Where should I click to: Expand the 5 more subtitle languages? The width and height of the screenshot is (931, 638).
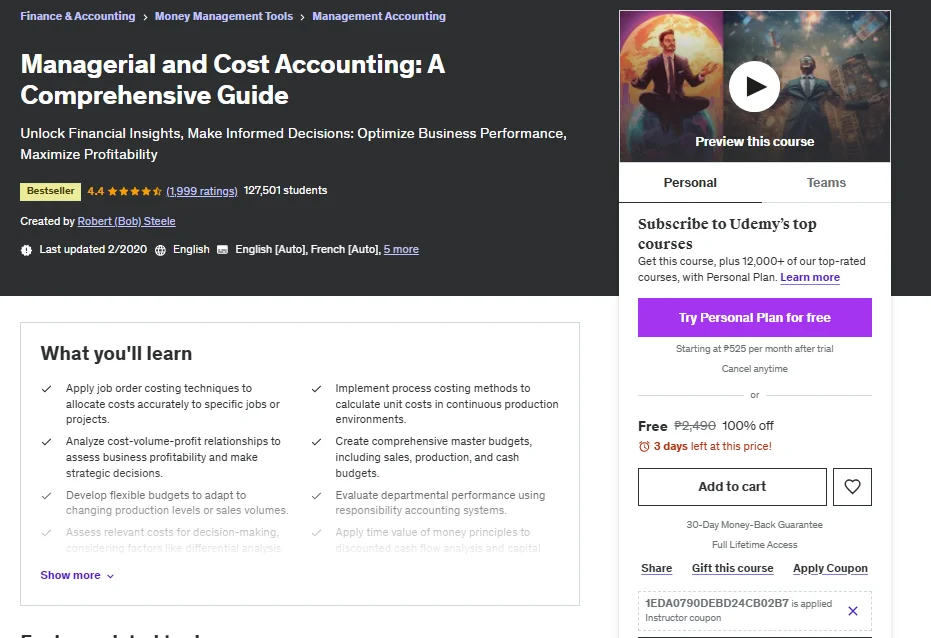[x=401, y=249]
